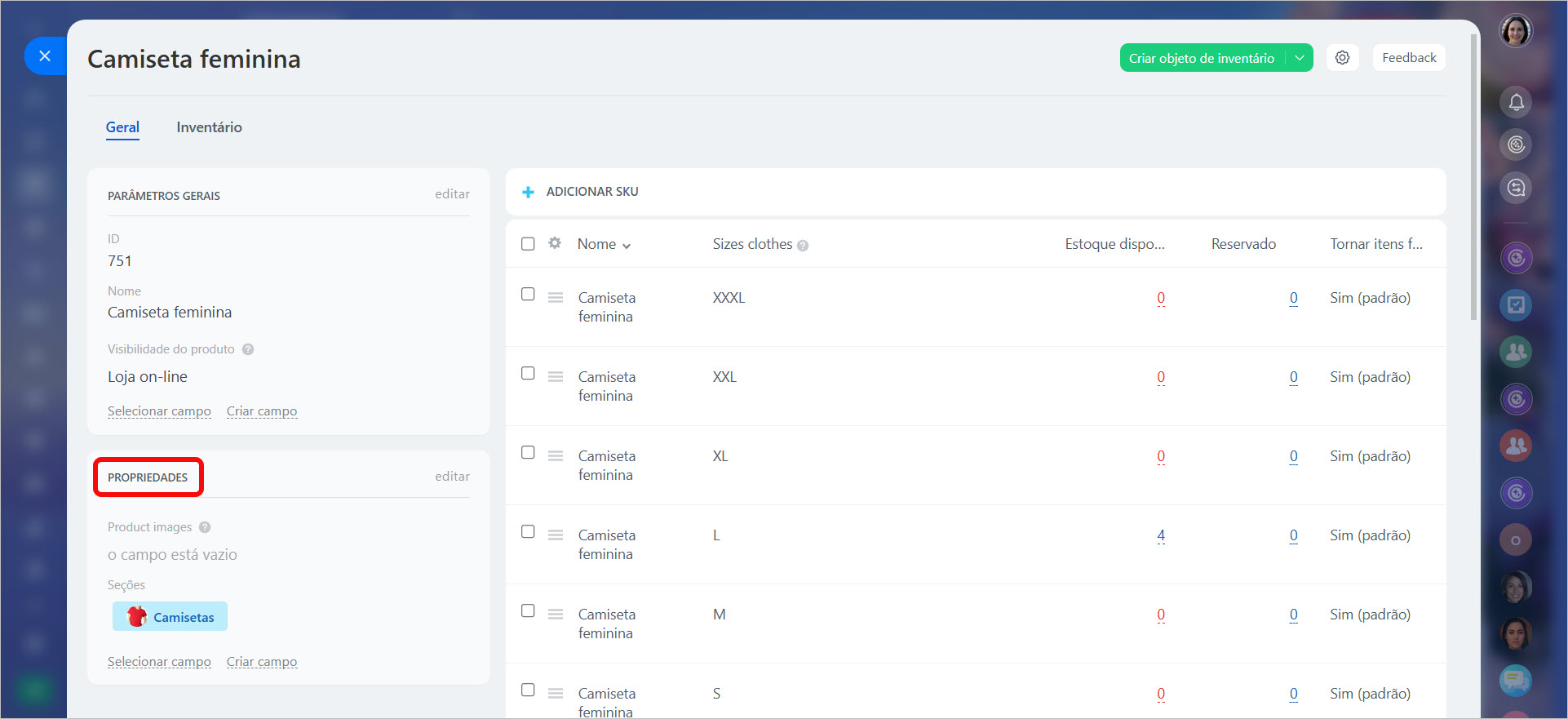Click the Feedback button
Viewport: 1568px width, 719px height.
click(x=1409, y=58)
